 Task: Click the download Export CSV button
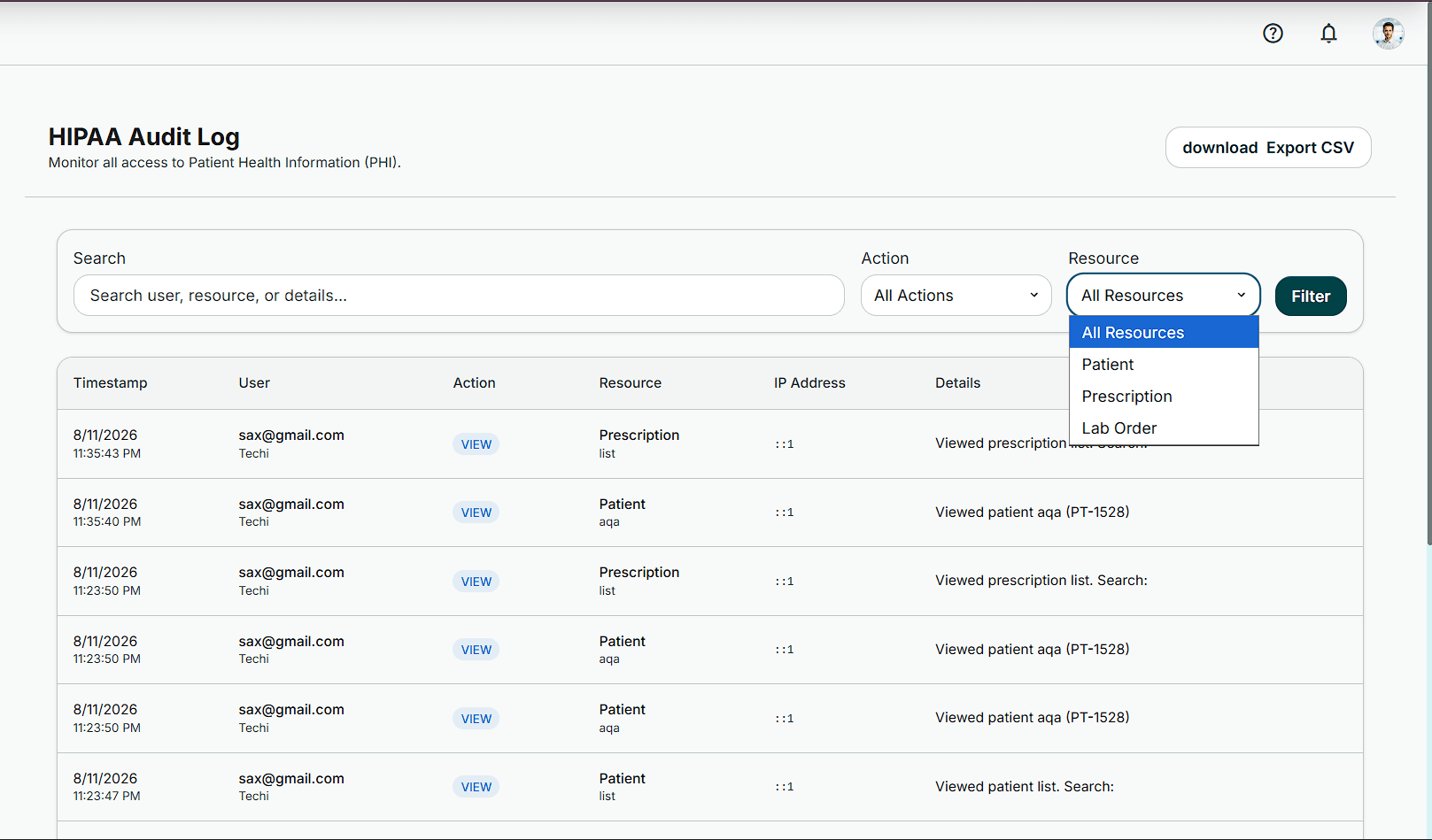[1268, 147]
